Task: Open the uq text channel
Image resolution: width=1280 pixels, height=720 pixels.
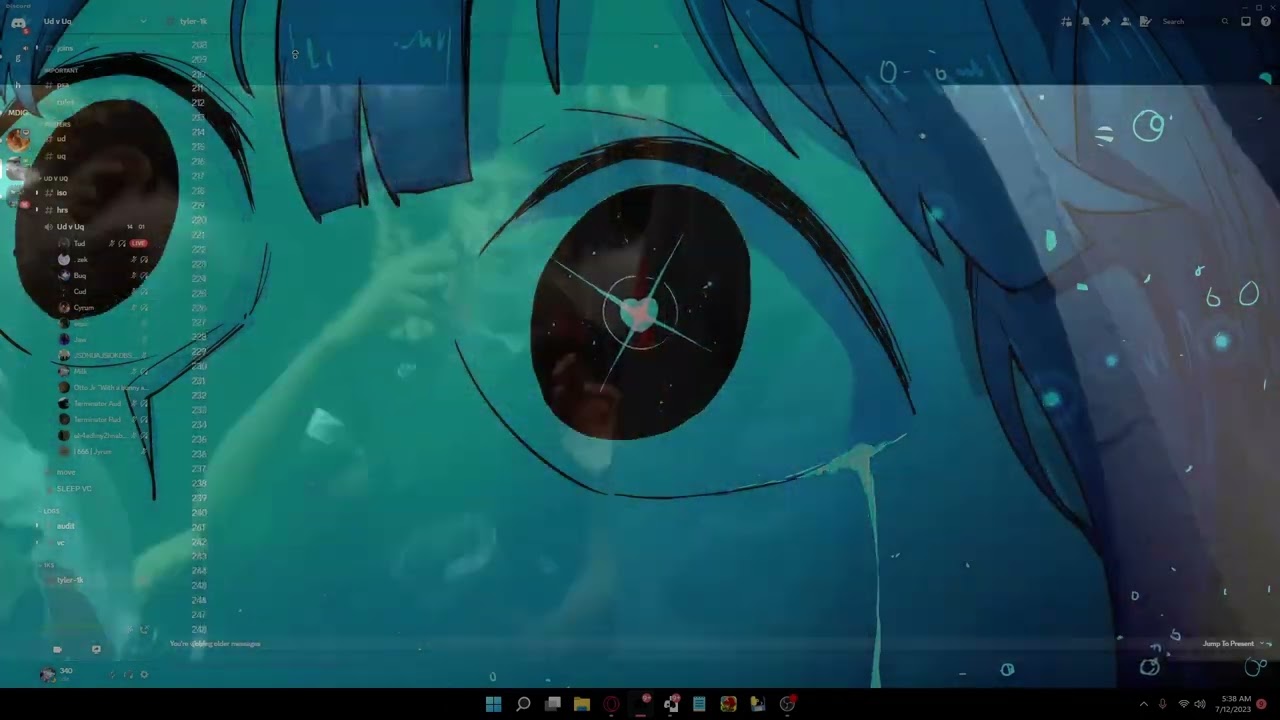Action: (x=61, y=156)
